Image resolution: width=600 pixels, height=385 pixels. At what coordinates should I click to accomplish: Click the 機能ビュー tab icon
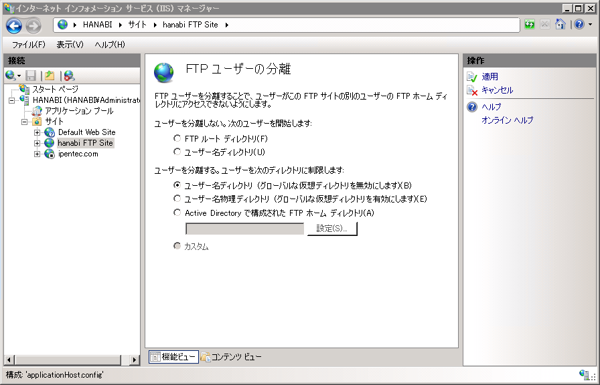point(155,357)
